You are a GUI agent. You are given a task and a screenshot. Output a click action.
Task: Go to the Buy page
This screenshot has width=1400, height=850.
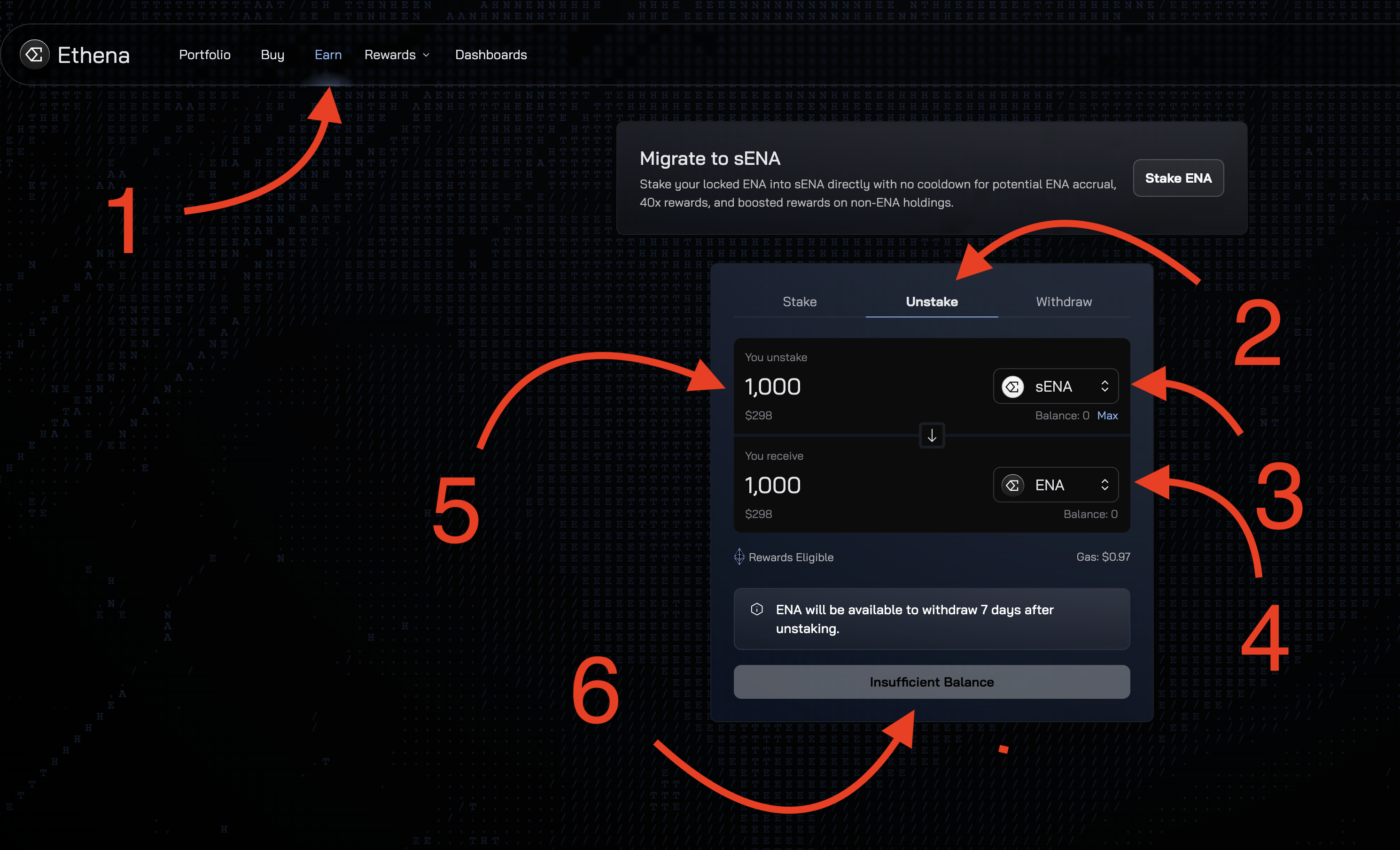click(273, 54)
